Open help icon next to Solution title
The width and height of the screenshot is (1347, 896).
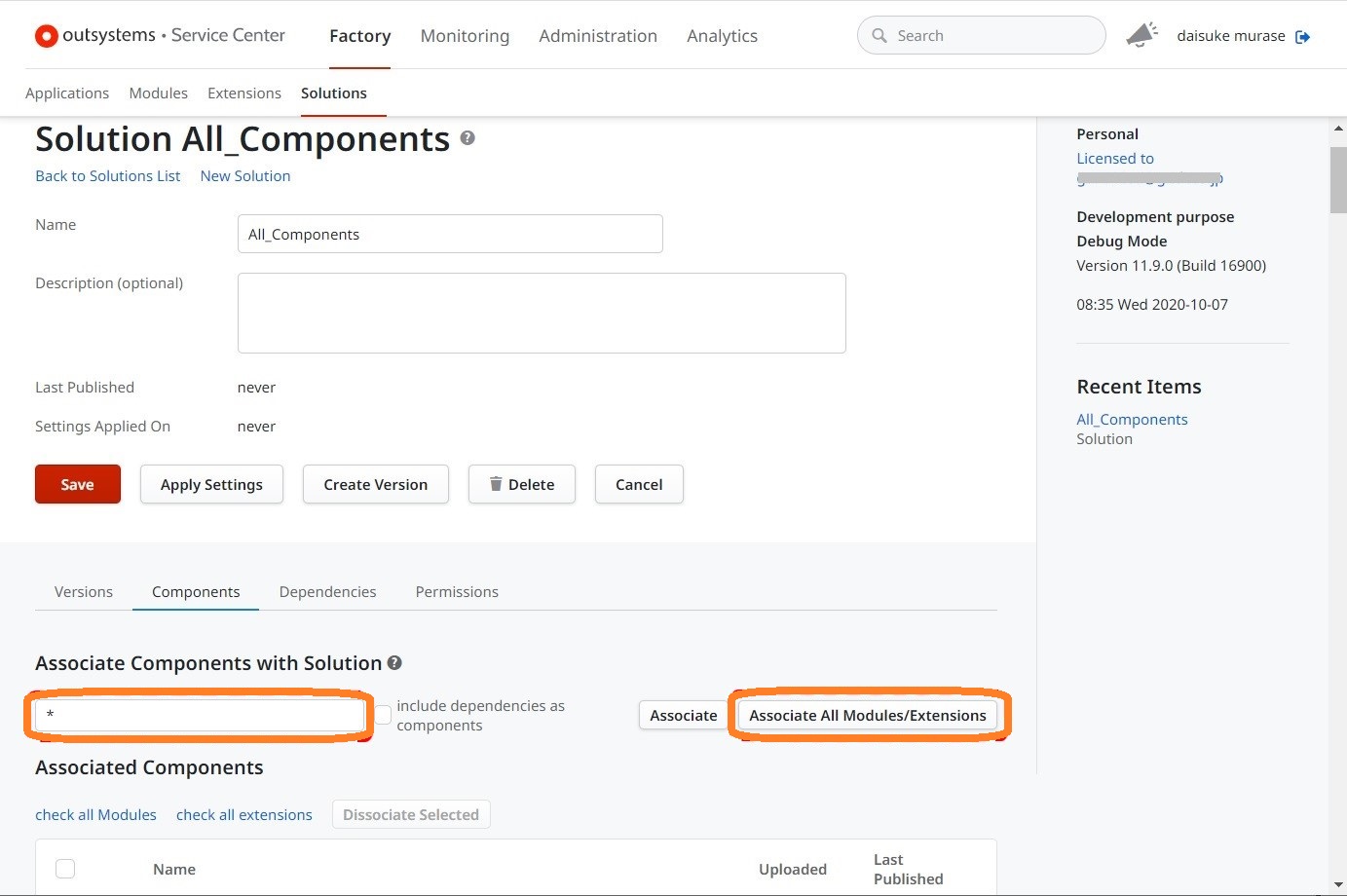(x=468, y=138)
